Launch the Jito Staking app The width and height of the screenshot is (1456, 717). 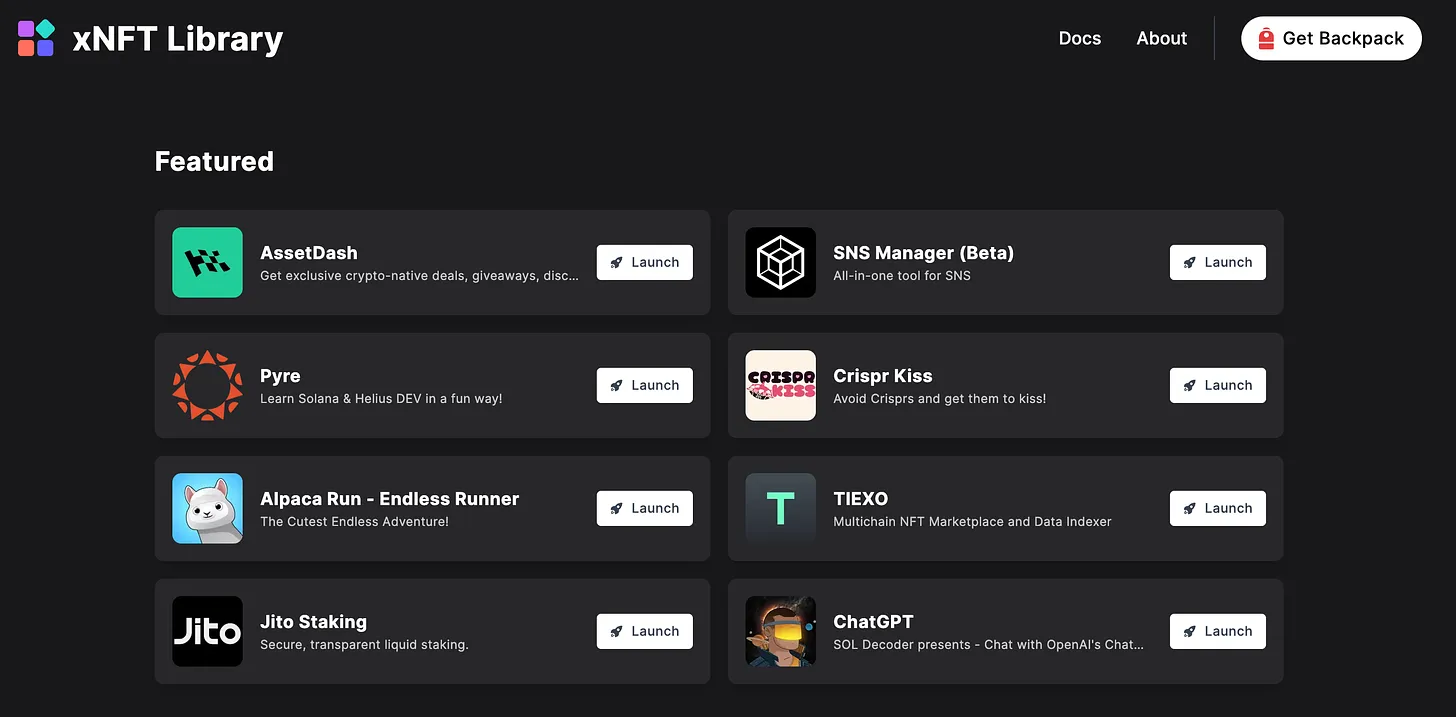644,631
